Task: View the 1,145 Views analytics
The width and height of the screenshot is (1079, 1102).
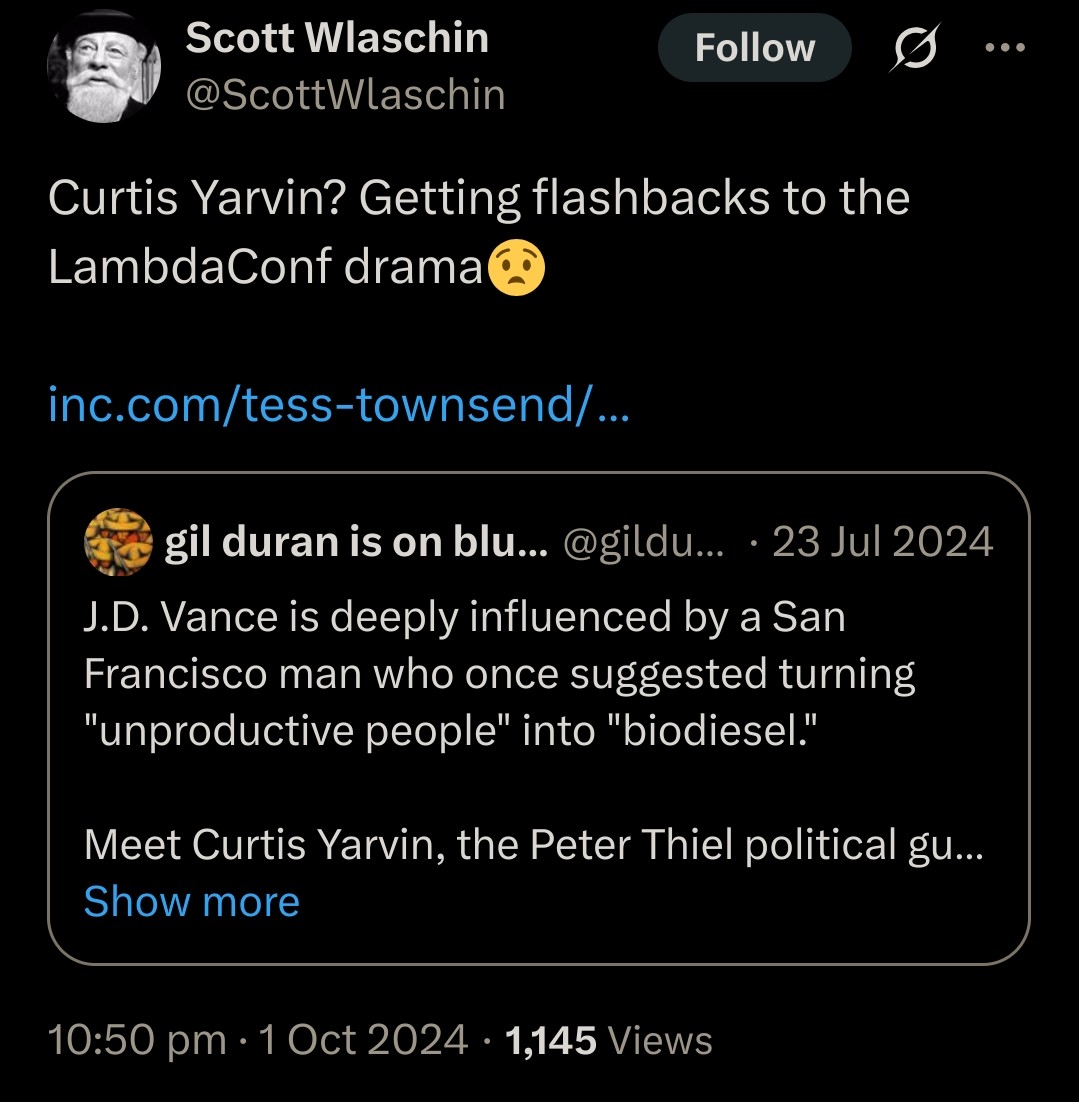Action: pos(609,1040)
